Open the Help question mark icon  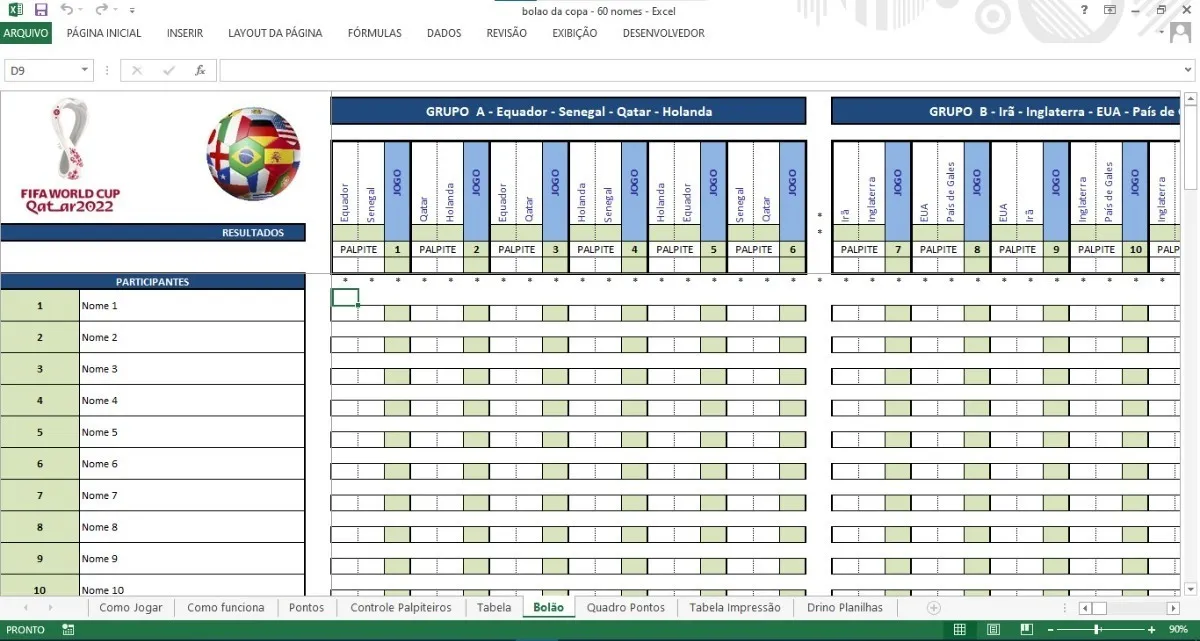tap(1085, 10)
